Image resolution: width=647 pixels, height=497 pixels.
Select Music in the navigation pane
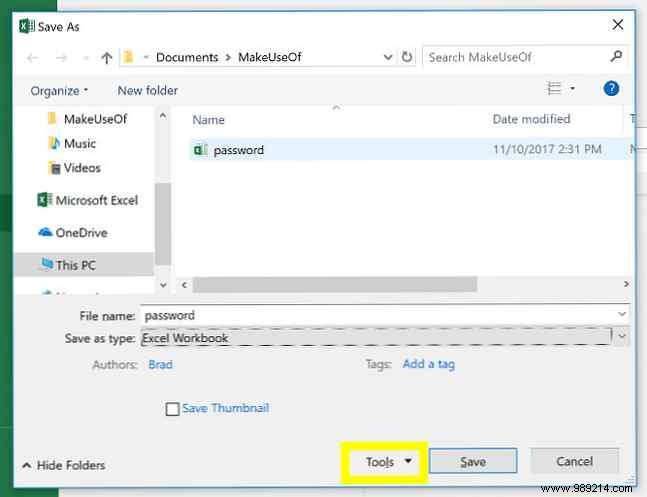[80, 143]
